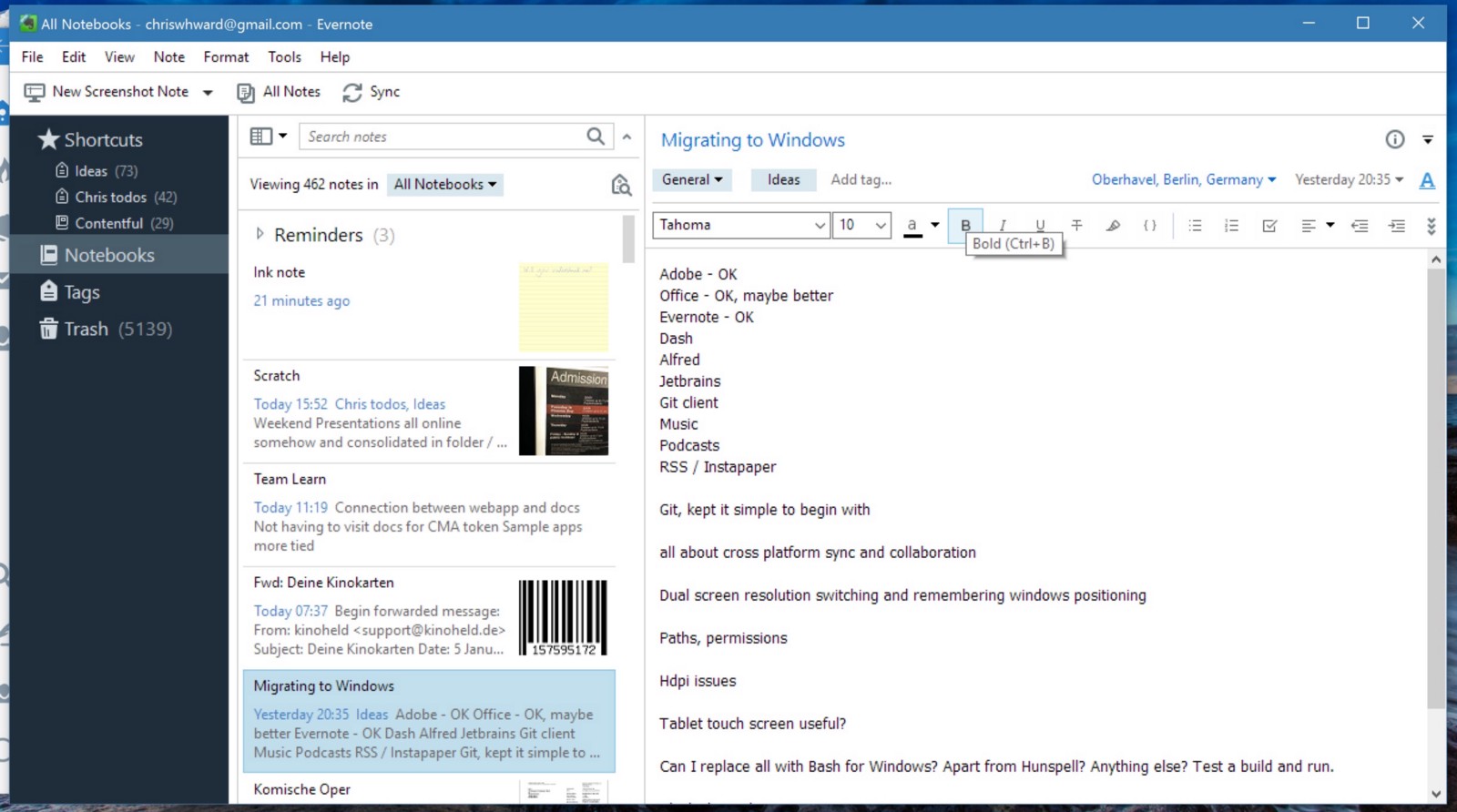Screen dimensions: 1457x812
Task: Open the Trash in the sidebar
Action: click(105, 329)
